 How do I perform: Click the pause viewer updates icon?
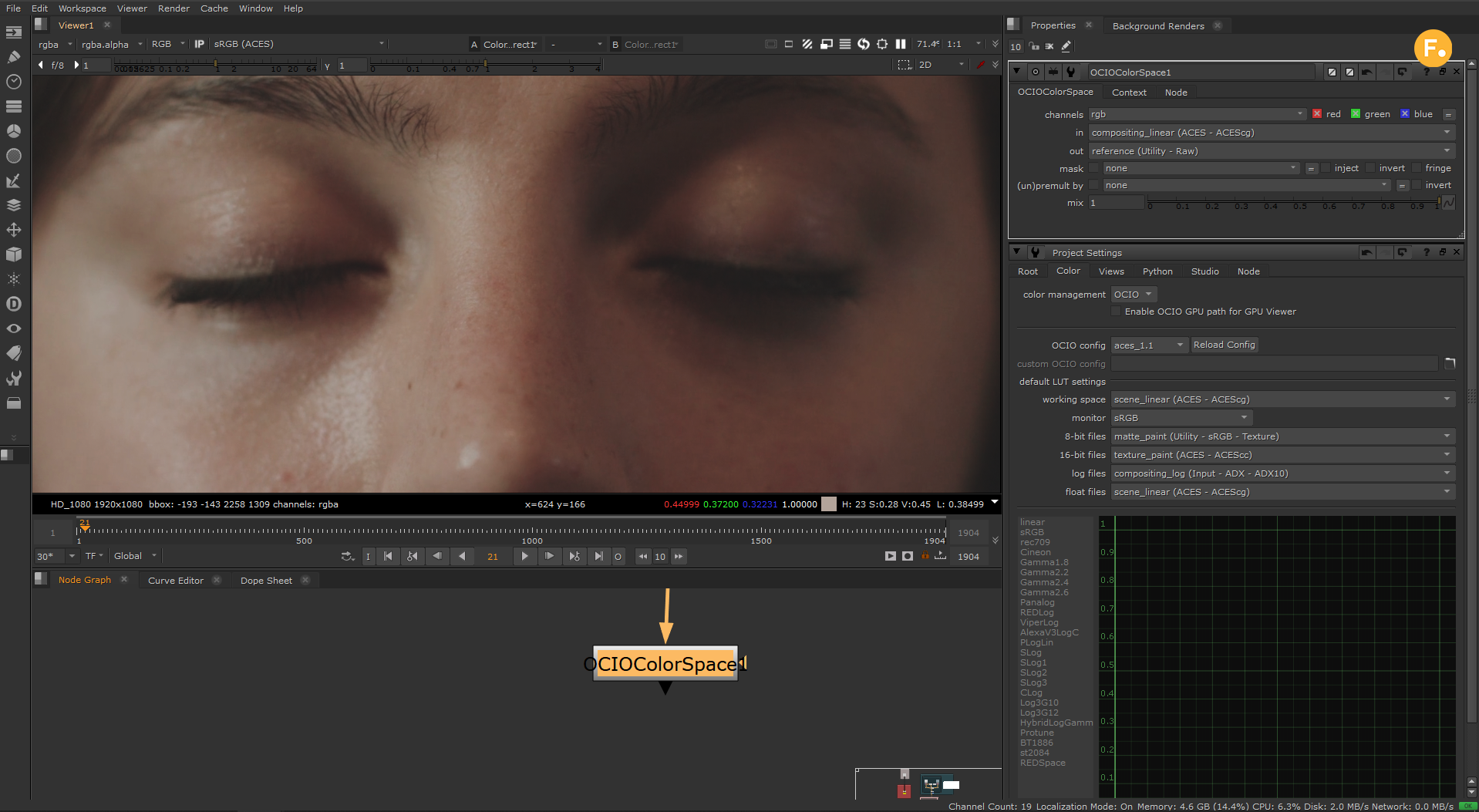pos(900,44)
